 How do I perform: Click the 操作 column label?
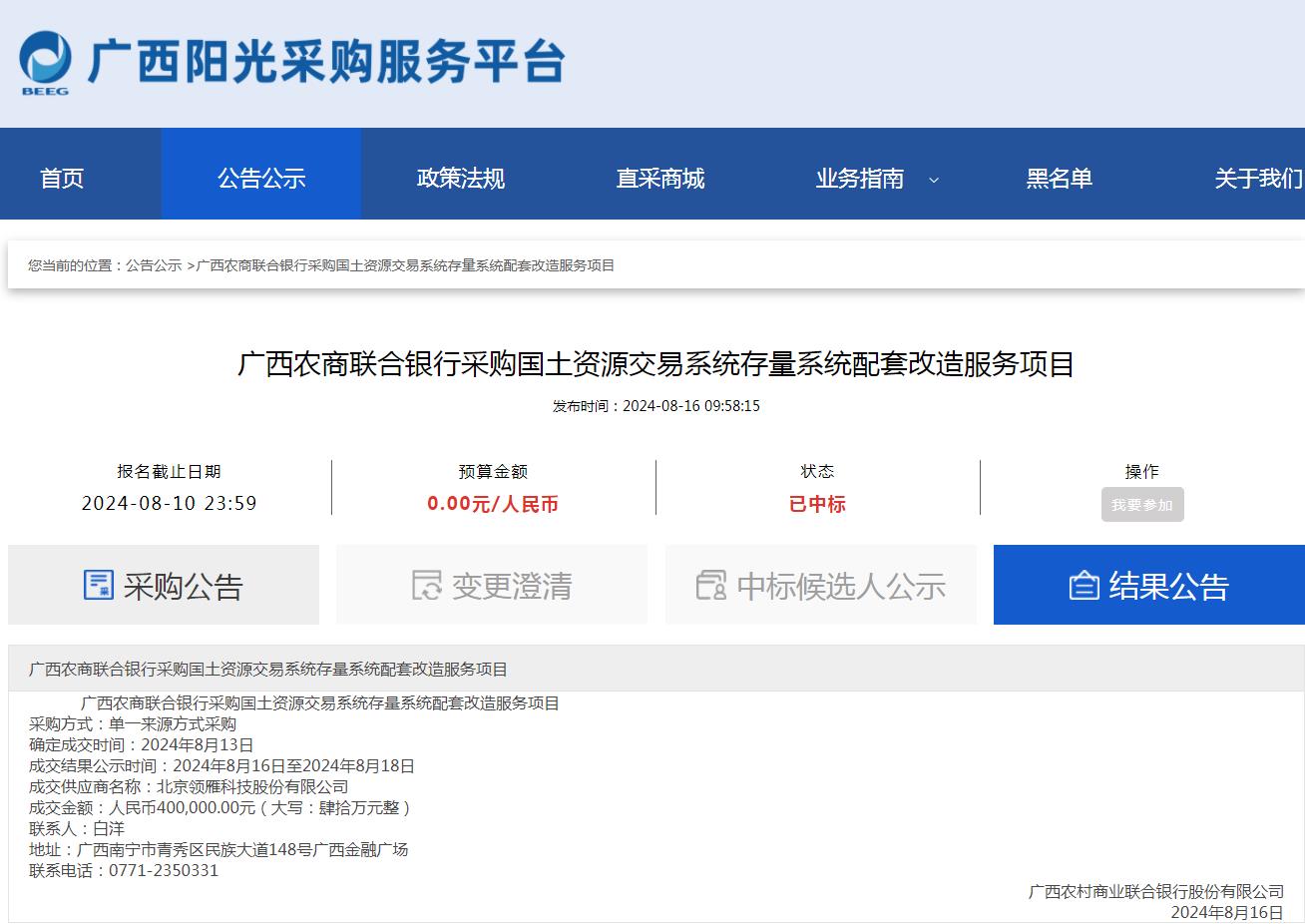point(1142,471)
